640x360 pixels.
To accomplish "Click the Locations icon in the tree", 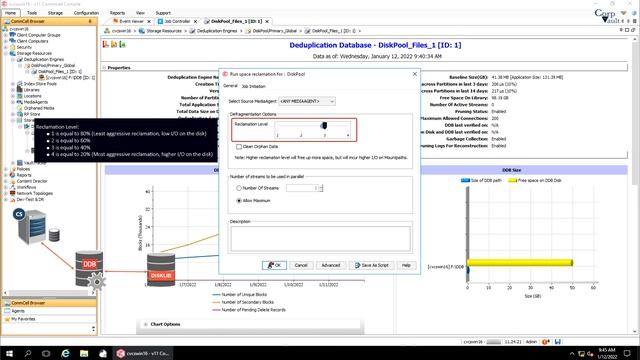I will coord(20,96).
